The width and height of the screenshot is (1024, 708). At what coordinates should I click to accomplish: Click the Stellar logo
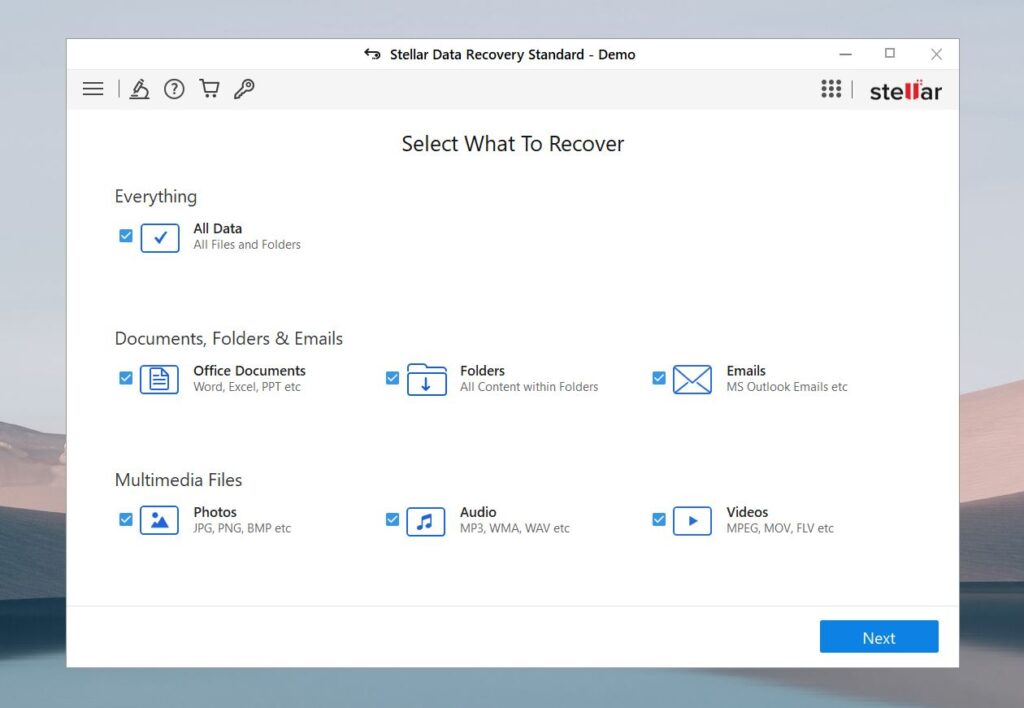(903, 90)
